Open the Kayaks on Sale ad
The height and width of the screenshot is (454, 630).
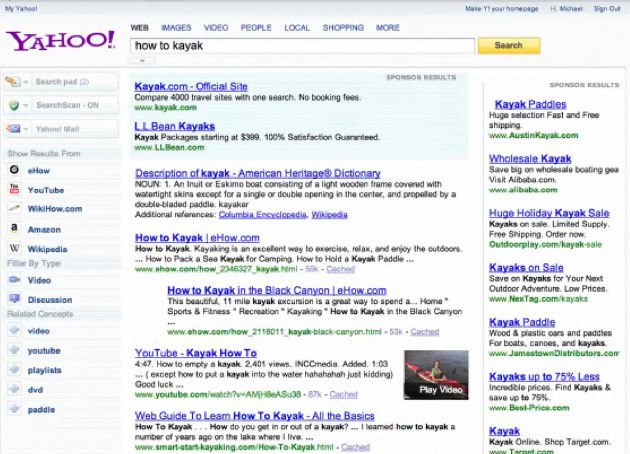point(526,268)
